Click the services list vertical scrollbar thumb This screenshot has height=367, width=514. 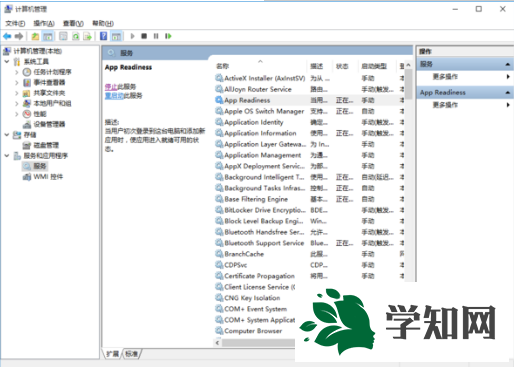(408, 84)
